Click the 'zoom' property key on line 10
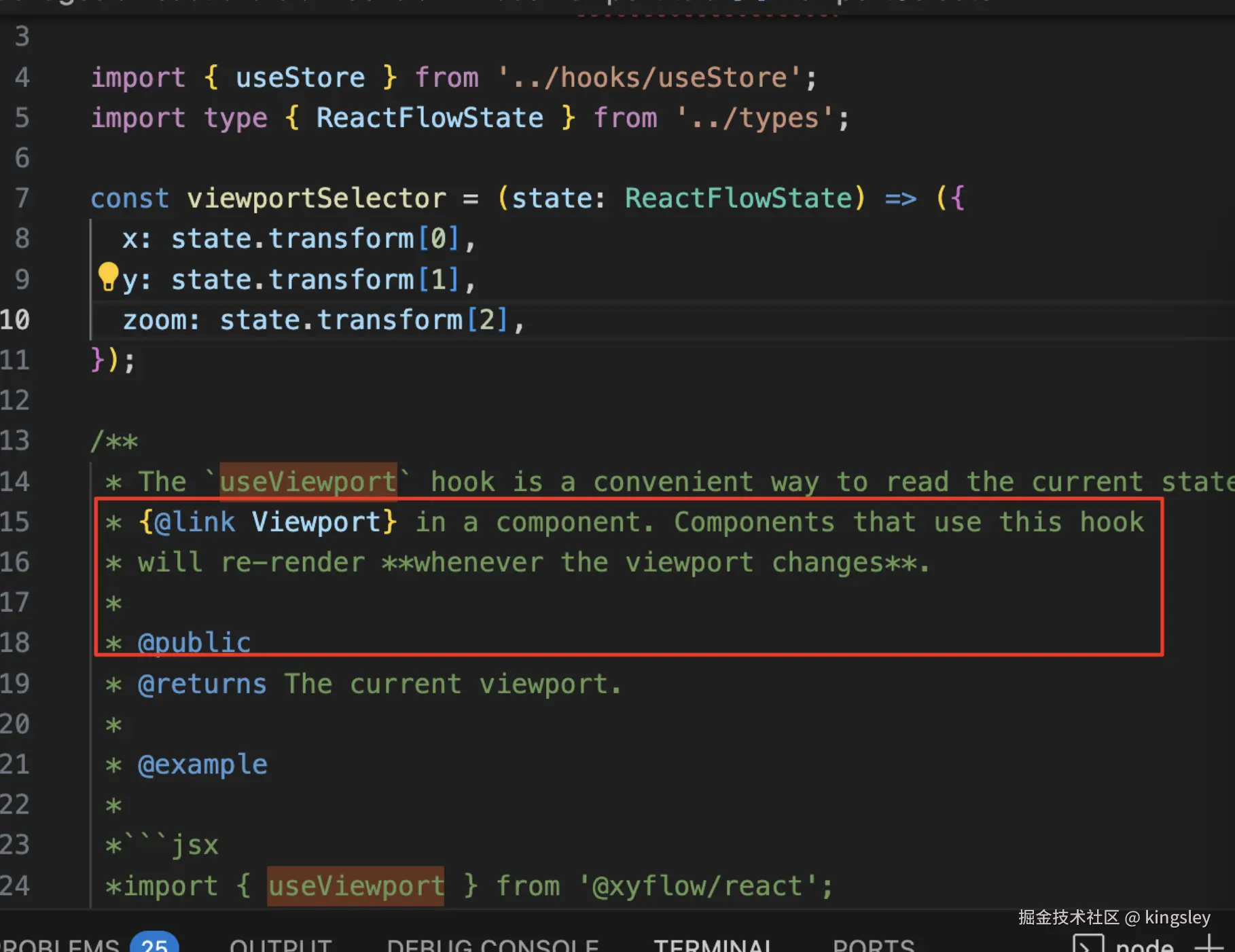Viewport: 1235px width, 952px height. [x=154, y=320]
